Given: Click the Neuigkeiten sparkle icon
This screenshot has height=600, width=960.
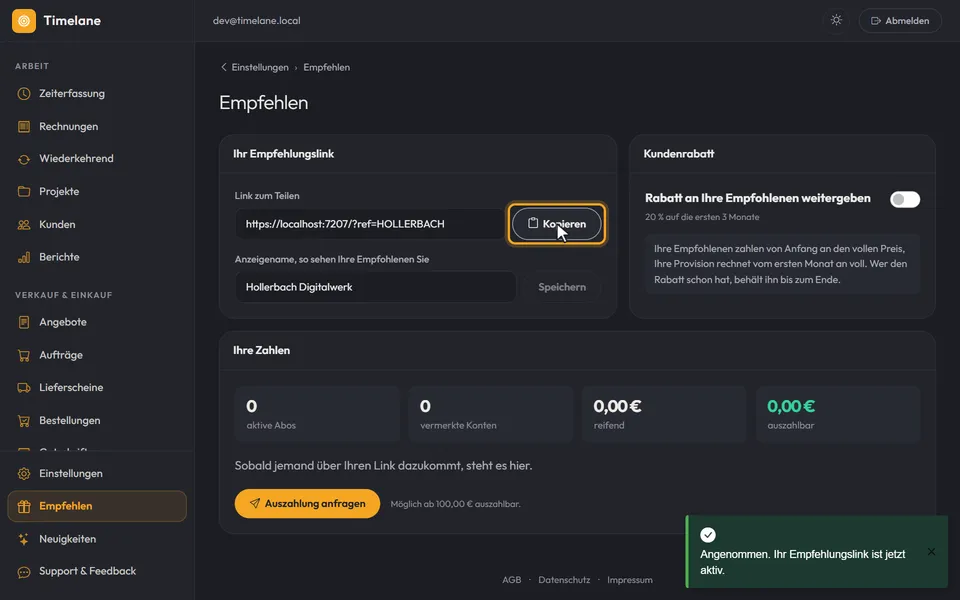Looking at the screenshot, I should point(24,539).
